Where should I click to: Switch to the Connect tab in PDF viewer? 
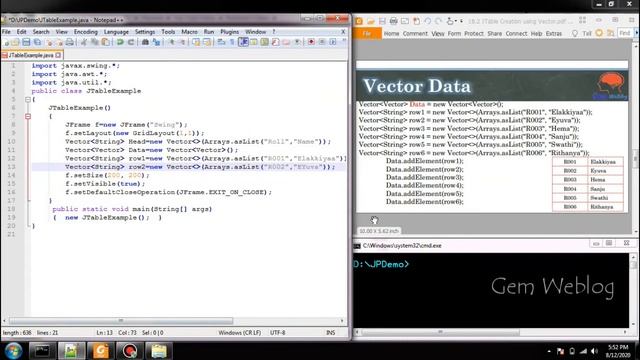516,33
